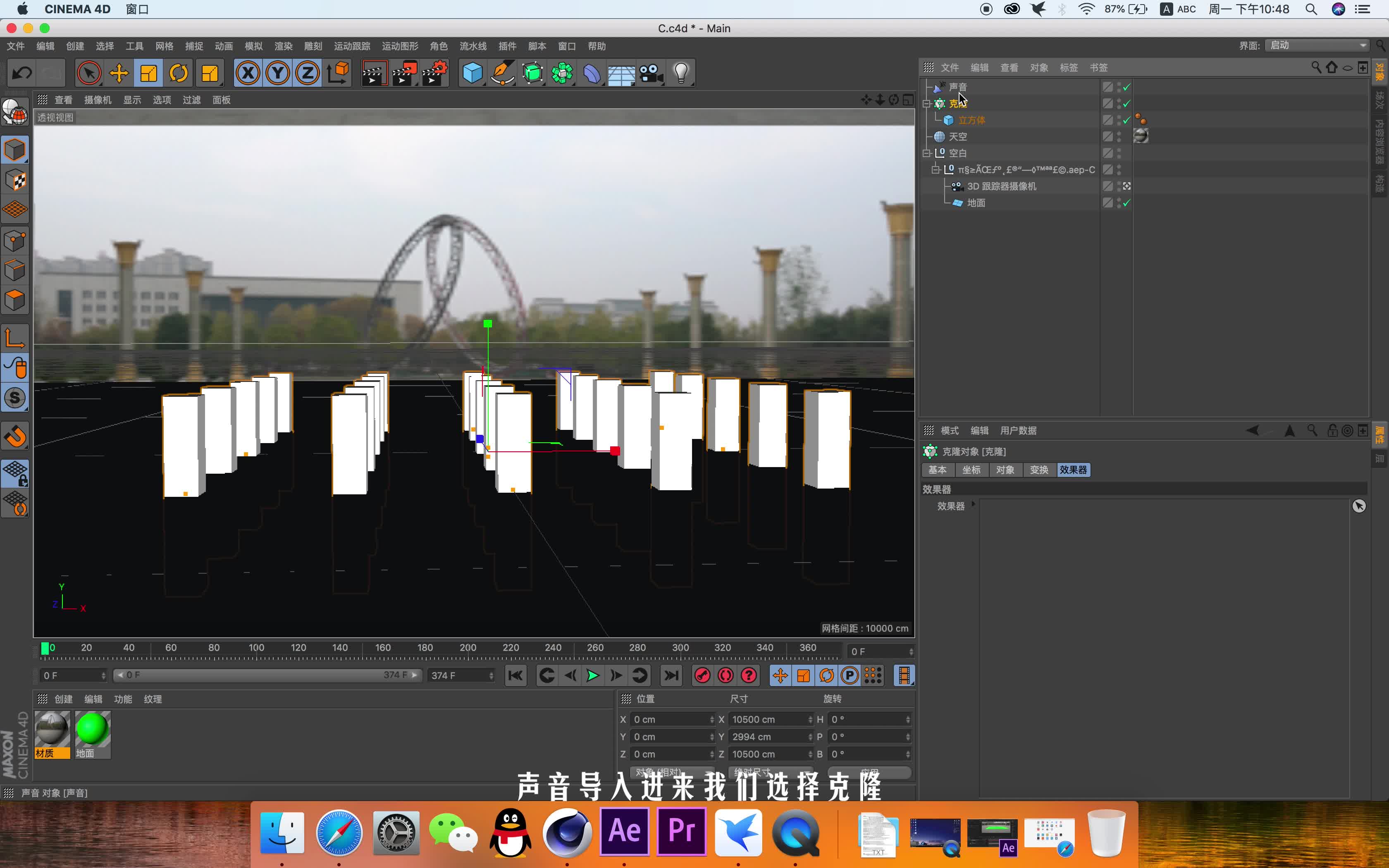Image resolution: width=1389 pixels, height=868 pixels.
Task: Switch to the 变换 tab
Action: [1039, 470]
